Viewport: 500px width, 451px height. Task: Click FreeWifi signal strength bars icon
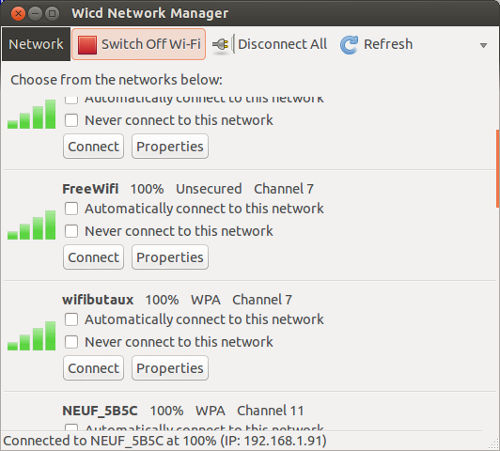coord(32,225)
